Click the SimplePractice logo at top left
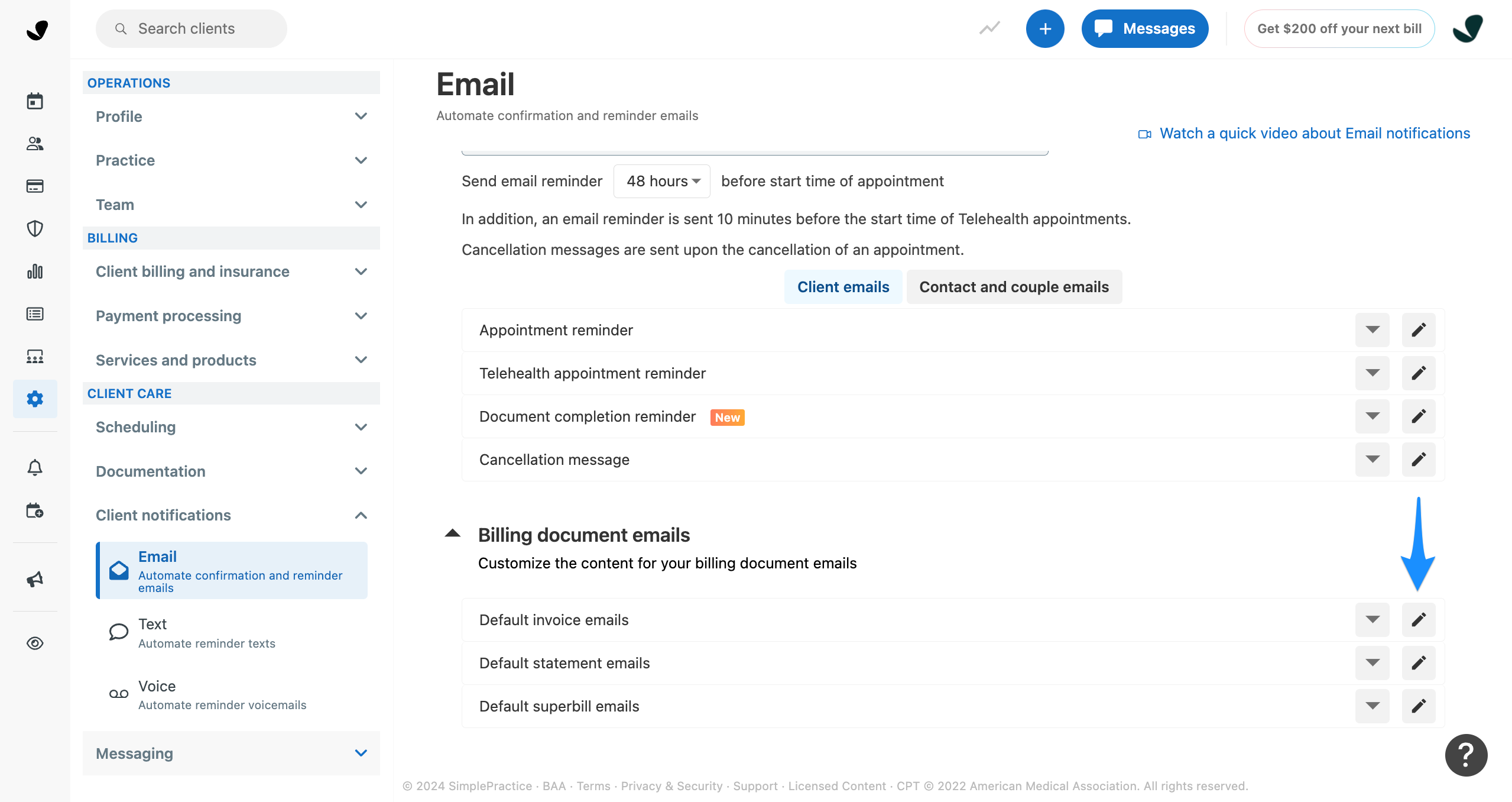 (37, 30)
